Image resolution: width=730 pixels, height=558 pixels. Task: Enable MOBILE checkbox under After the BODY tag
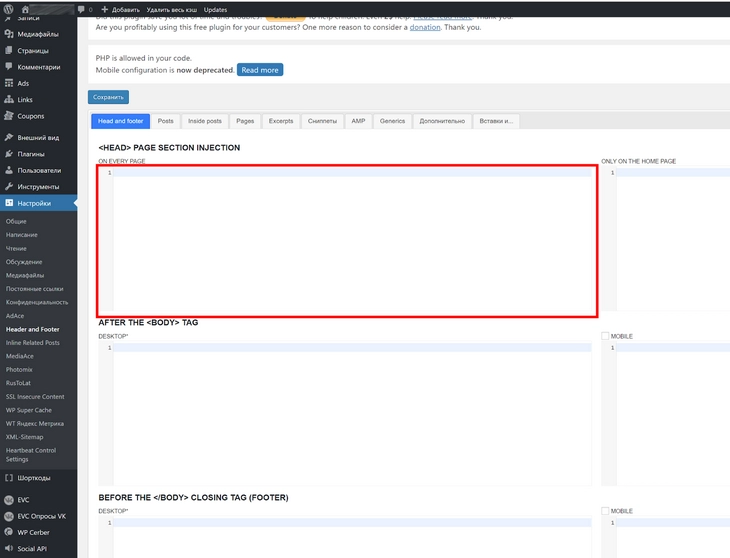click(605, 336)
